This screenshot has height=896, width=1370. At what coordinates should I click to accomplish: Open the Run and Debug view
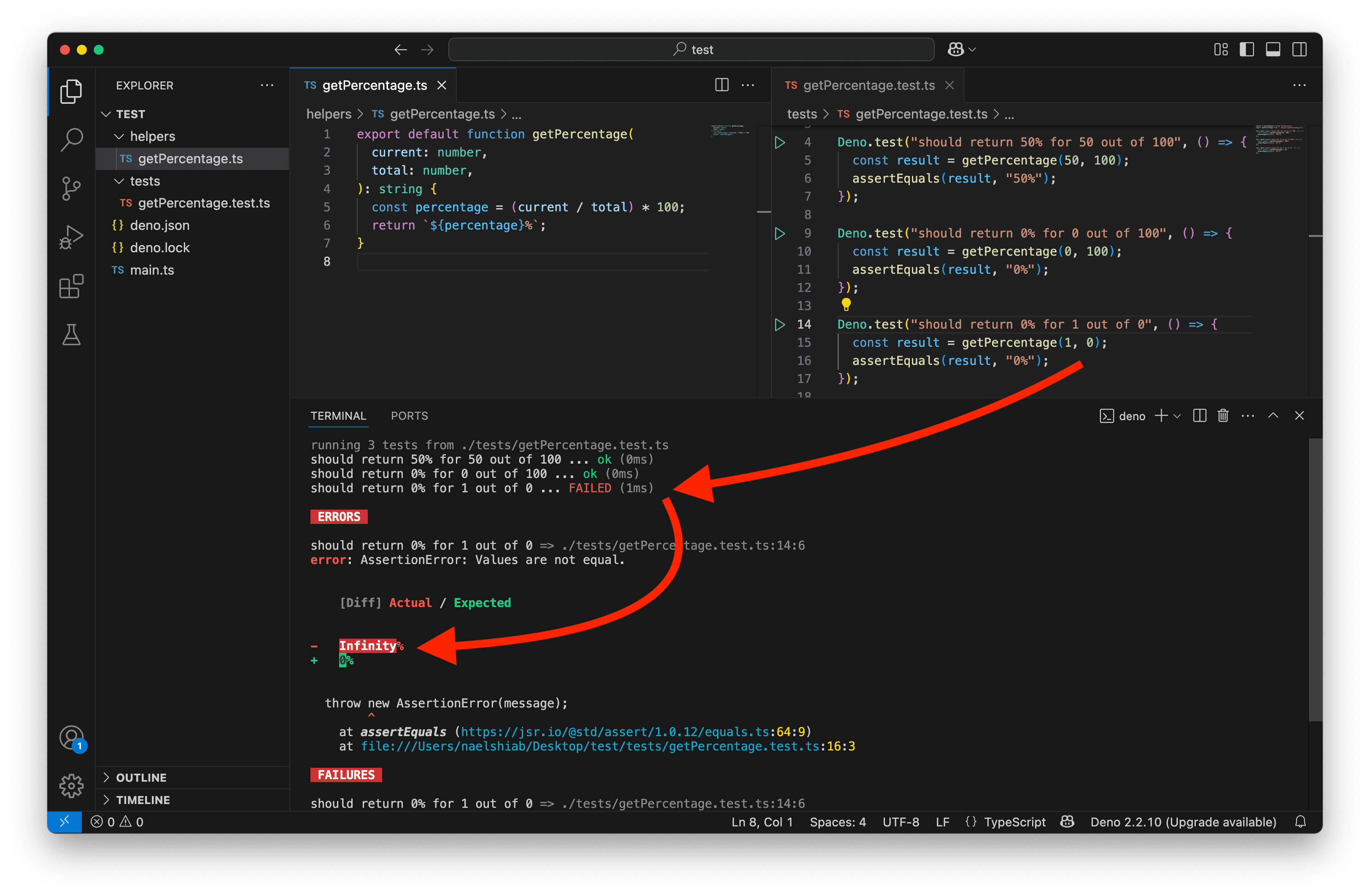click(x=71, y=237)
